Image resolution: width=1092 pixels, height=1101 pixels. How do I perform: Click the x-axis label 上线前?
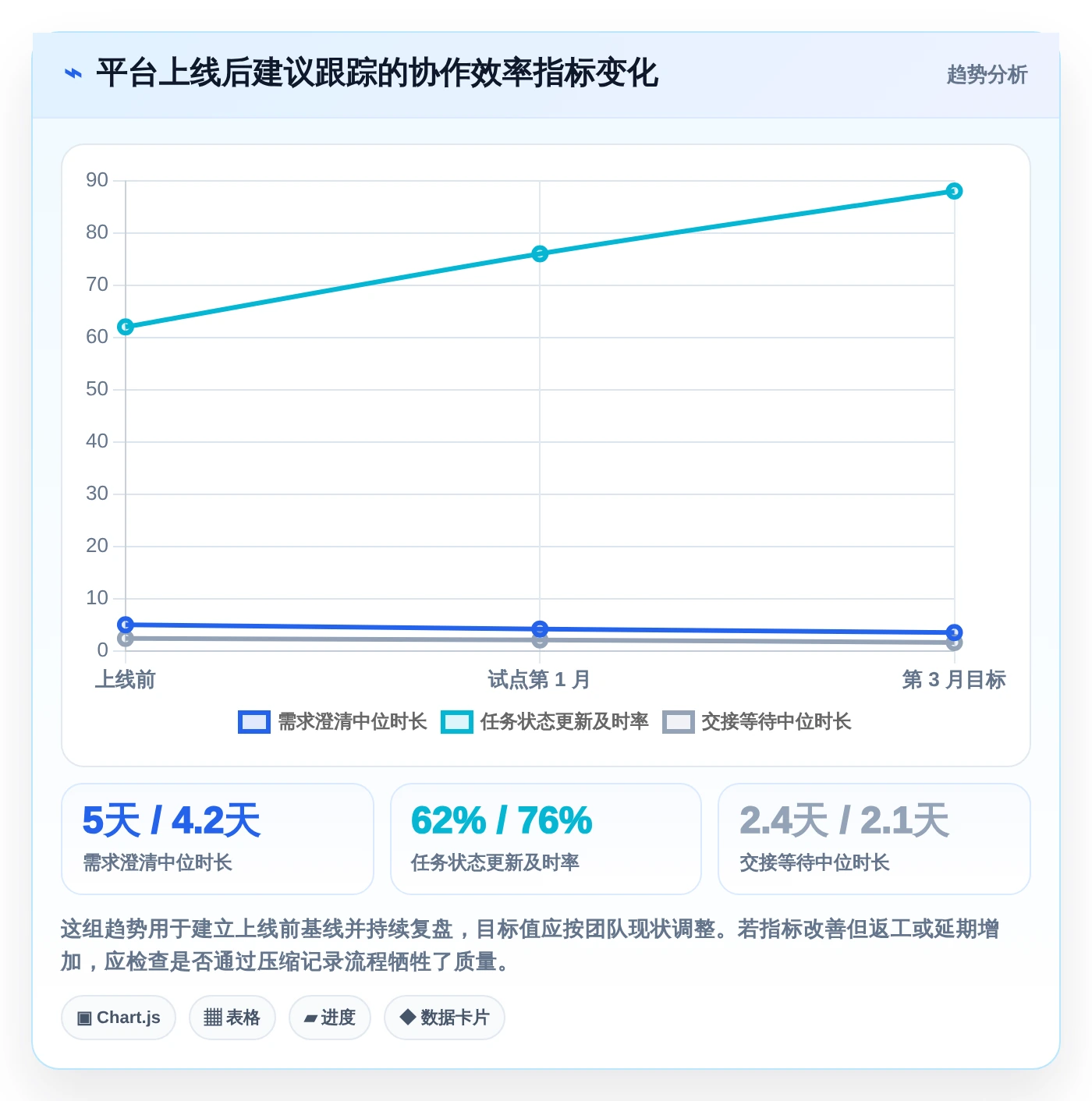pyautogui.click(x=126, y=680)
